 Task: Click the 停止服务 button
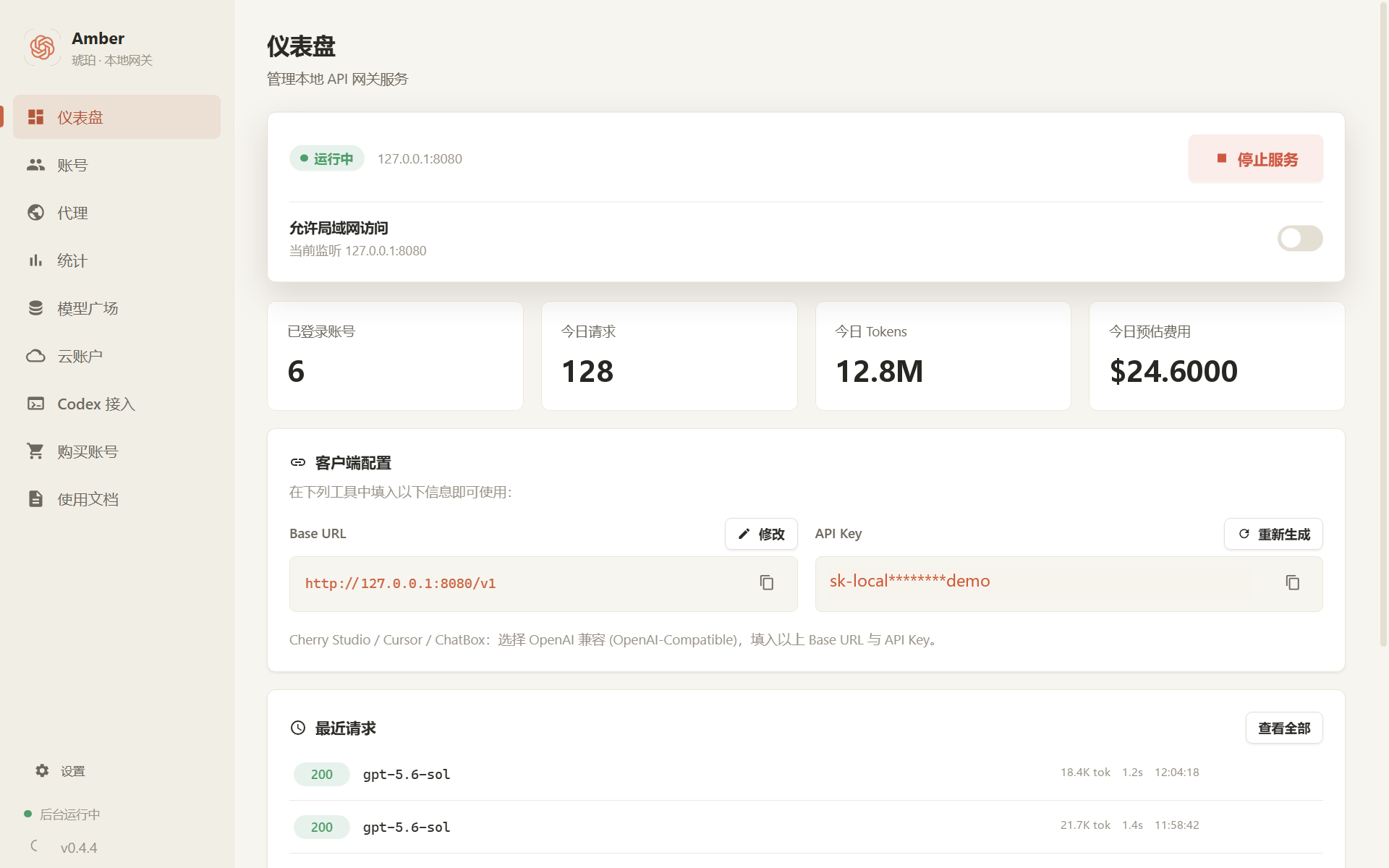pyautogui.click(x=1256, y=159)
